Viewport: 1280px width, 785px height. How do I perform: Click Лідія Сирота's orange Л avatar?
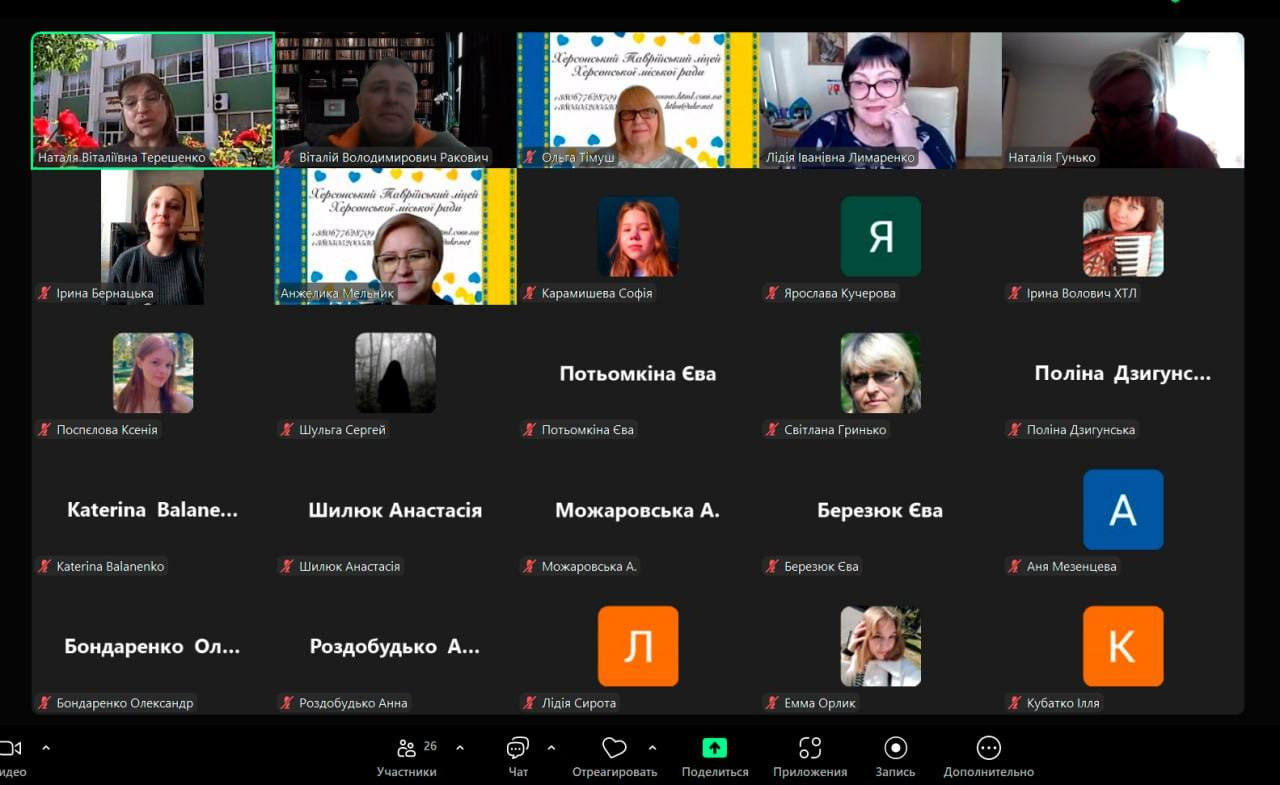pos(638,646)
